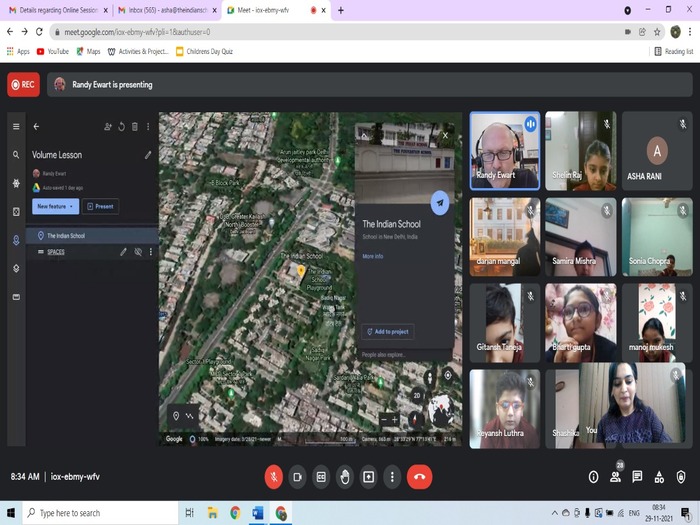Zoom out with minus button on map
The image size is (700, 525).
(x=384, y=419)
